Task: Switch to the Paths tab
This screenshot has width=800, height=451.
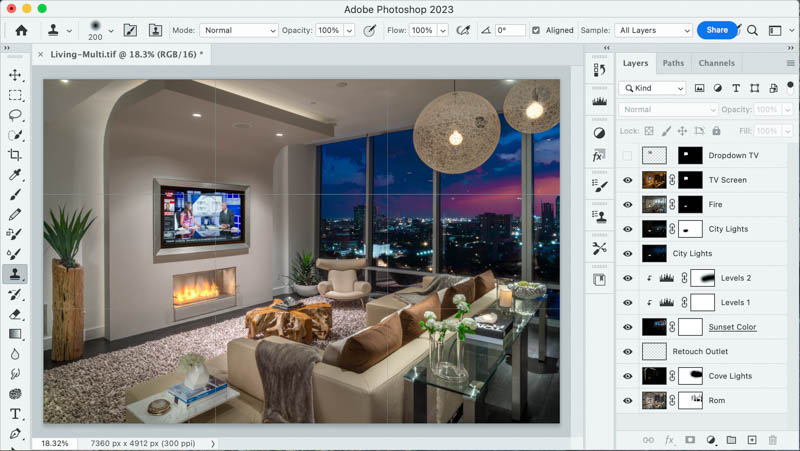Action: (x=674, y=63)
